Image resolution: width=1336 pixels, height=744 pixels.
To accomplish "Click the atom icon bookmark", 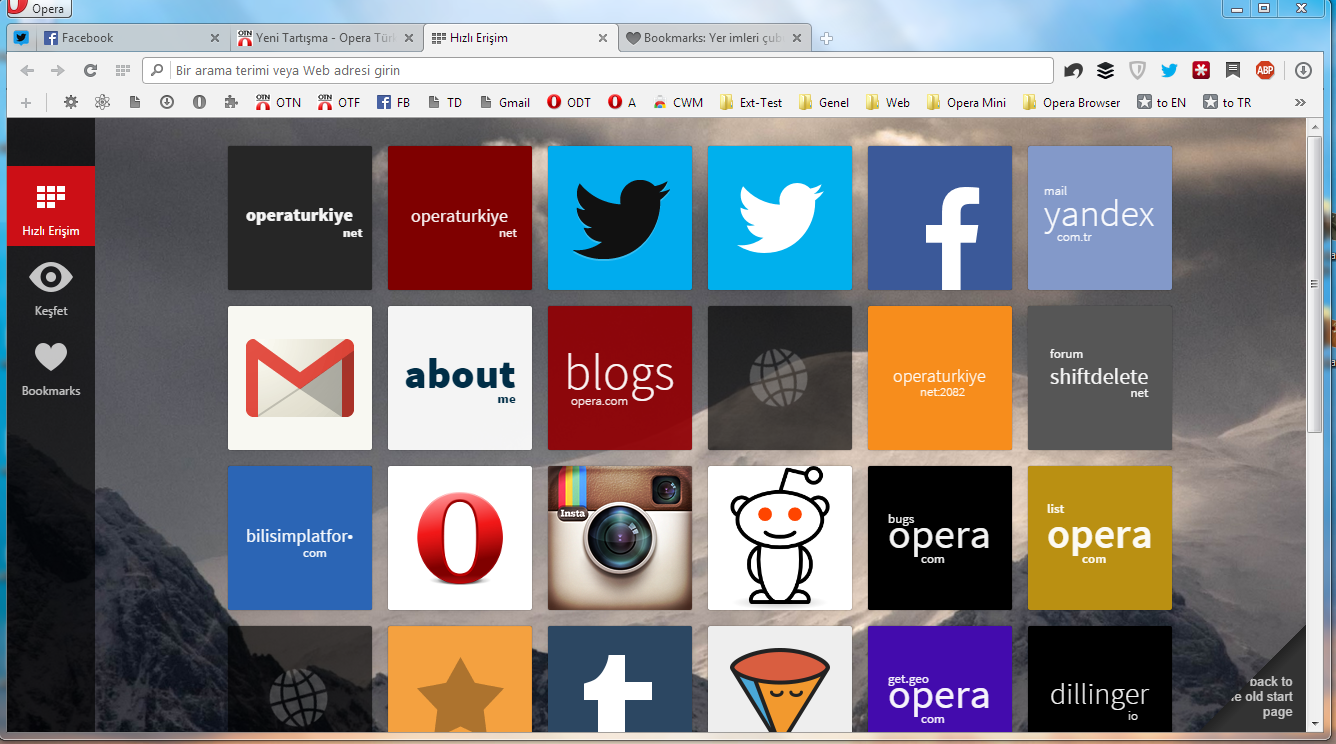I will pyautogui.click(x=102, y=102).
